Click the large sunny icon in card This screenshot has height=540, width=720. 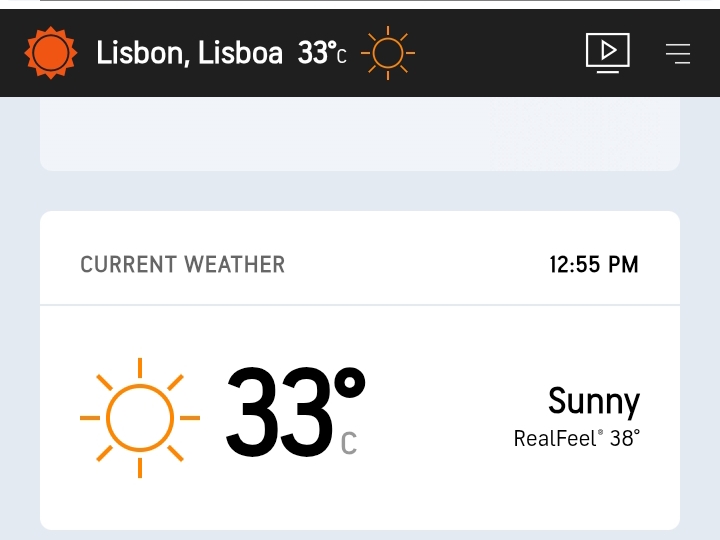point(139,417)
